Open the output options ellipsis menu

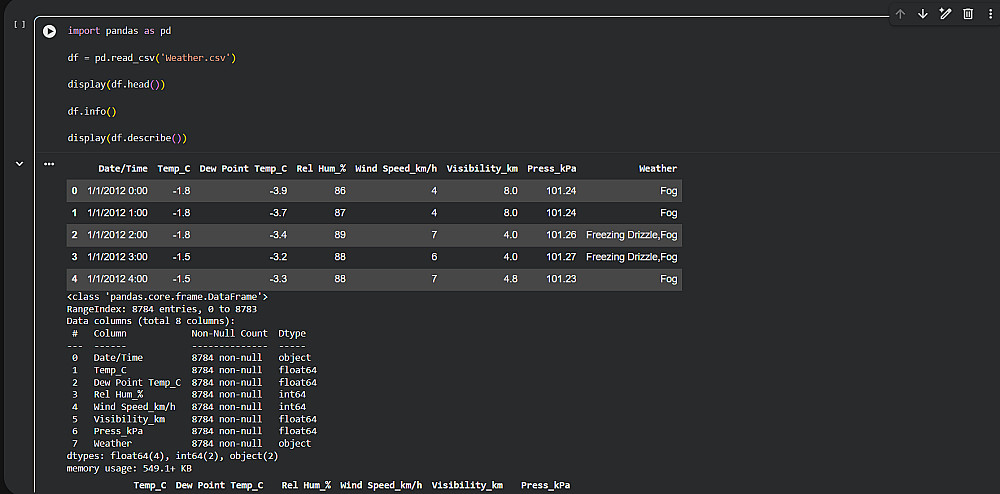pos(49,164)
